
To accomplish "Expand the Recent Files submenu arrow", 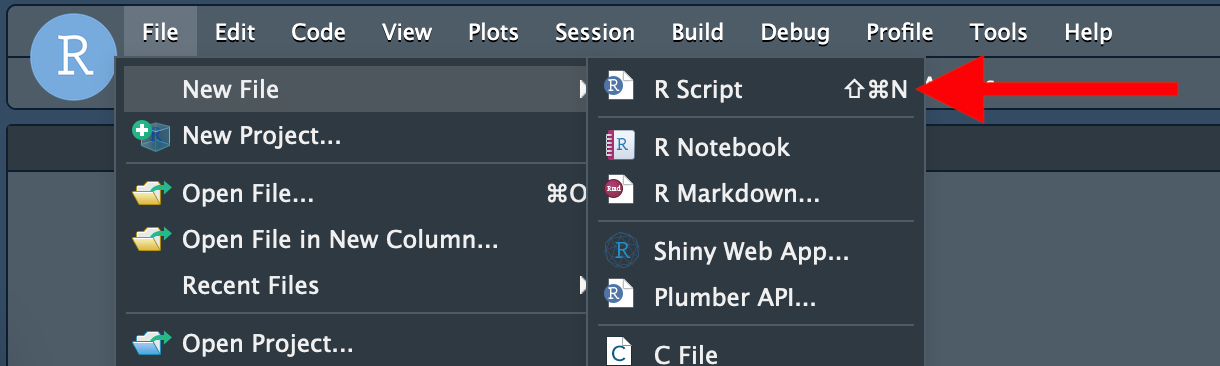I will click(x=582, y=285).
